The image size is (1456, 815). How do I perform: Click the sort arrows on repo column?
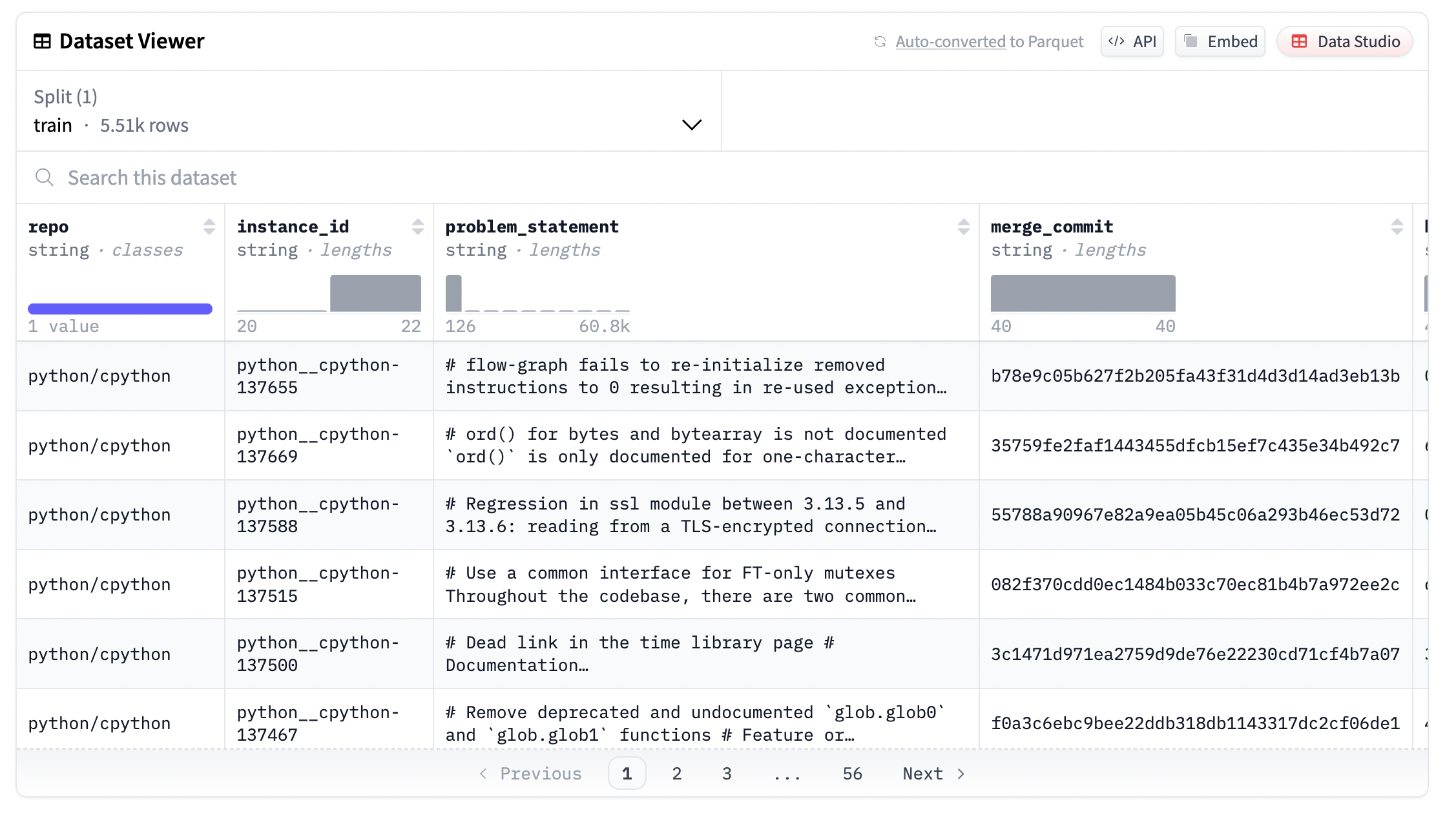point(208,226)
